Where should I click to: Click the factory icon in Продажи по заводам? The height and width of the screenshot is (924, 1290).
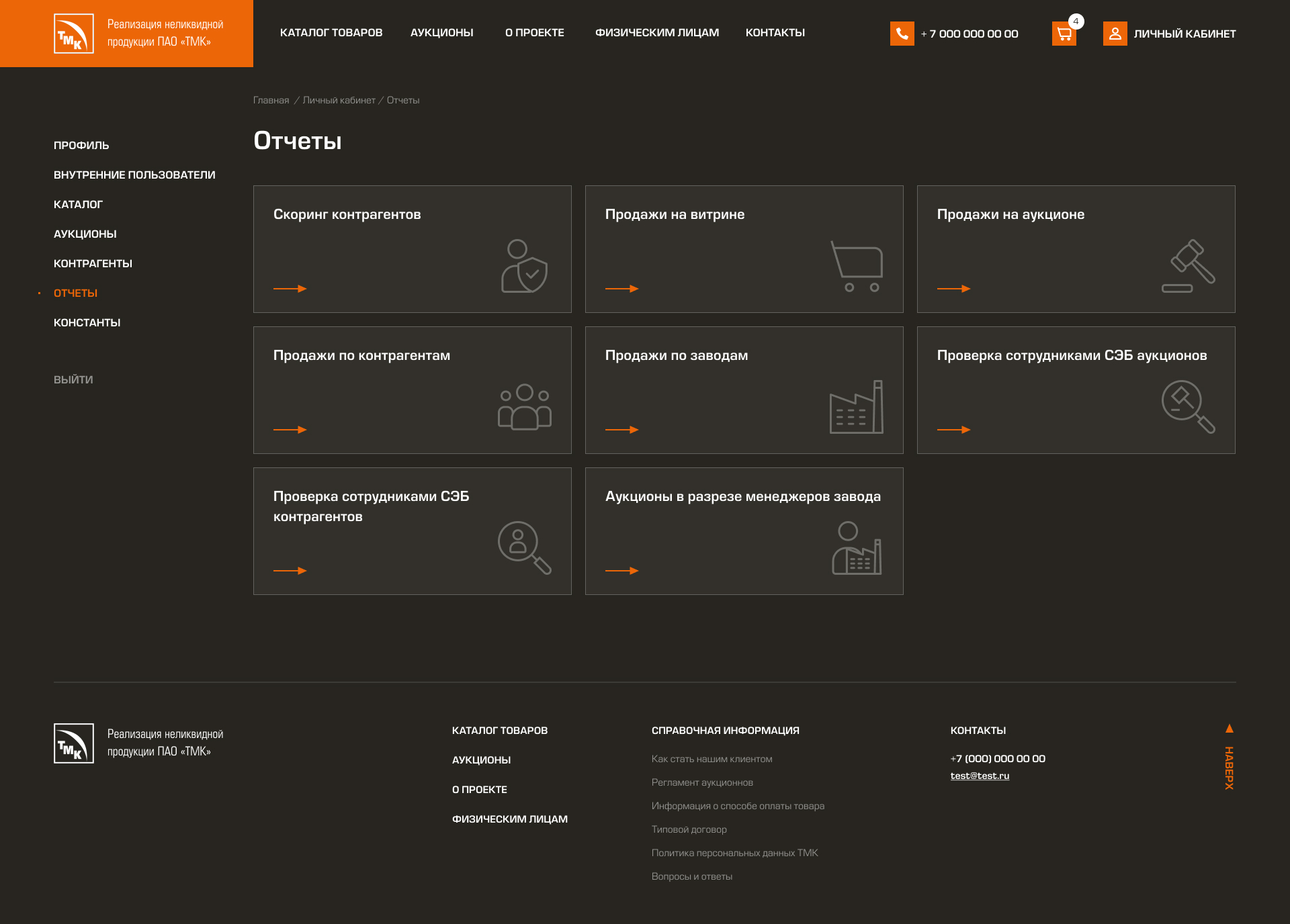857,407
